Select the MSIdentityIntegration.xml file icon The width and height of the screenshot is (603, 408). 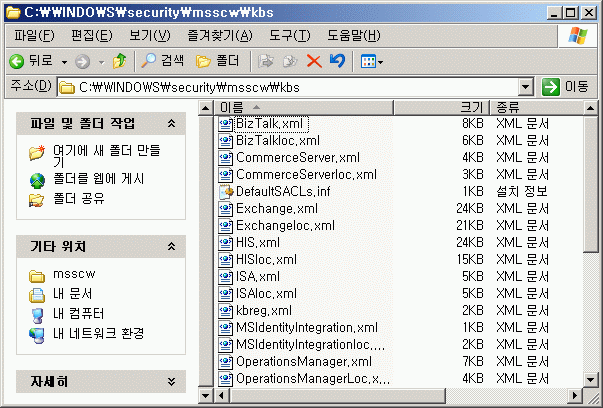[x=225, y=328]
